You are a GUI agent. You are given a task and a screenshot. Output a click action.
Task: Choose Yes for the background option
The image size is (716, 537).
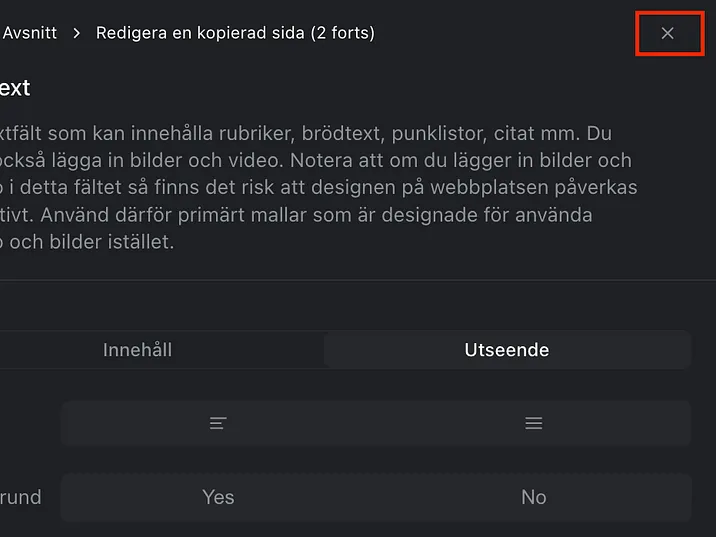[x=218, y=497]
